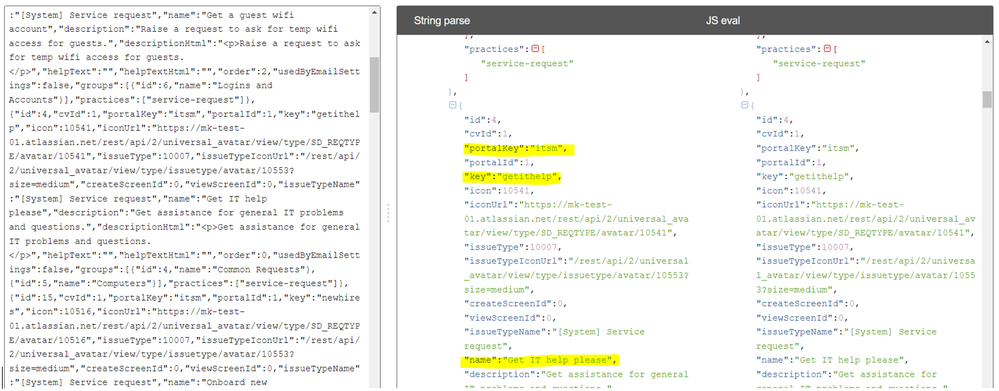
Task: Click "portalKey":"itsm" in JS eval column
Action: pos(807,148)
